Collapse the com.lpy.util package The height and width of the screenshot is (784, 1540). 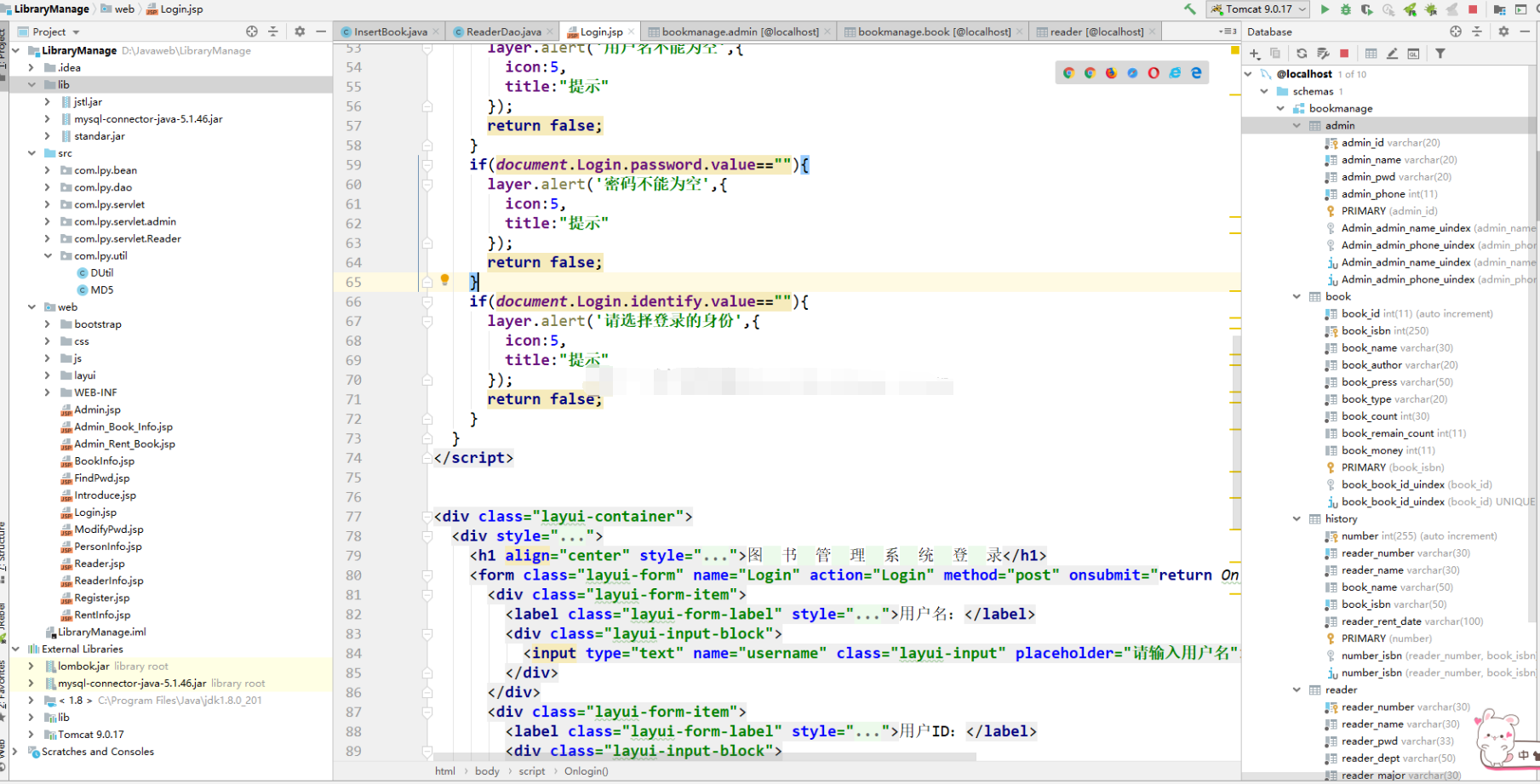click(x=48, y=255)
